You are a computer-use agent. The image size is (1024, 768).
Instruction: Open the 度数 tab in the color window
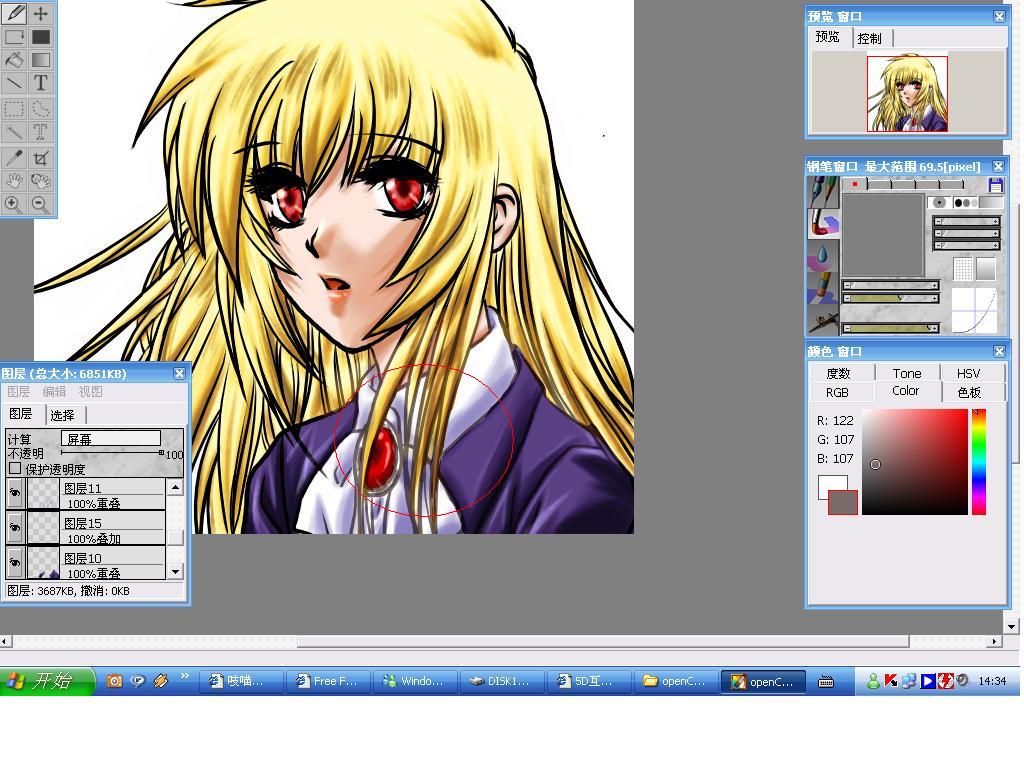tap(839, 373)
